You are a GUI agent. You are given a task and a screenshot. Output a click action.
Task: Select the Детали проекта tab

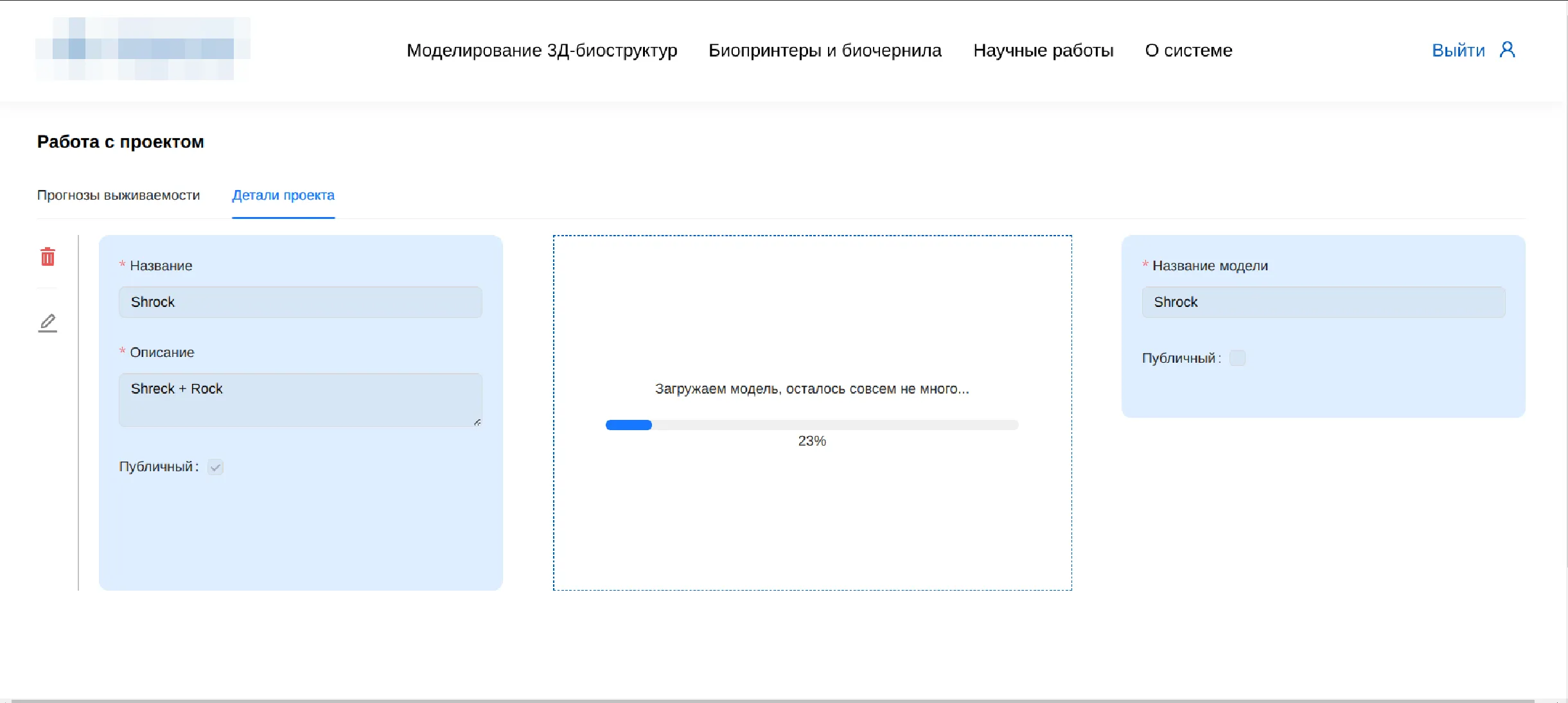283,195
